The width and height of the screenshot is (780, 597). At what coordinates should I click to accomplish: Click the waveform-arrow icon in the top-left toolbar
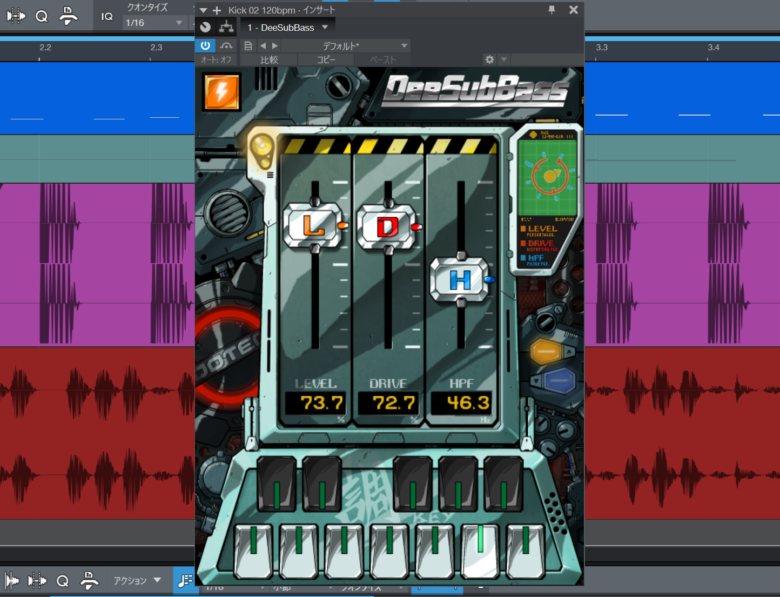[15, 16]
